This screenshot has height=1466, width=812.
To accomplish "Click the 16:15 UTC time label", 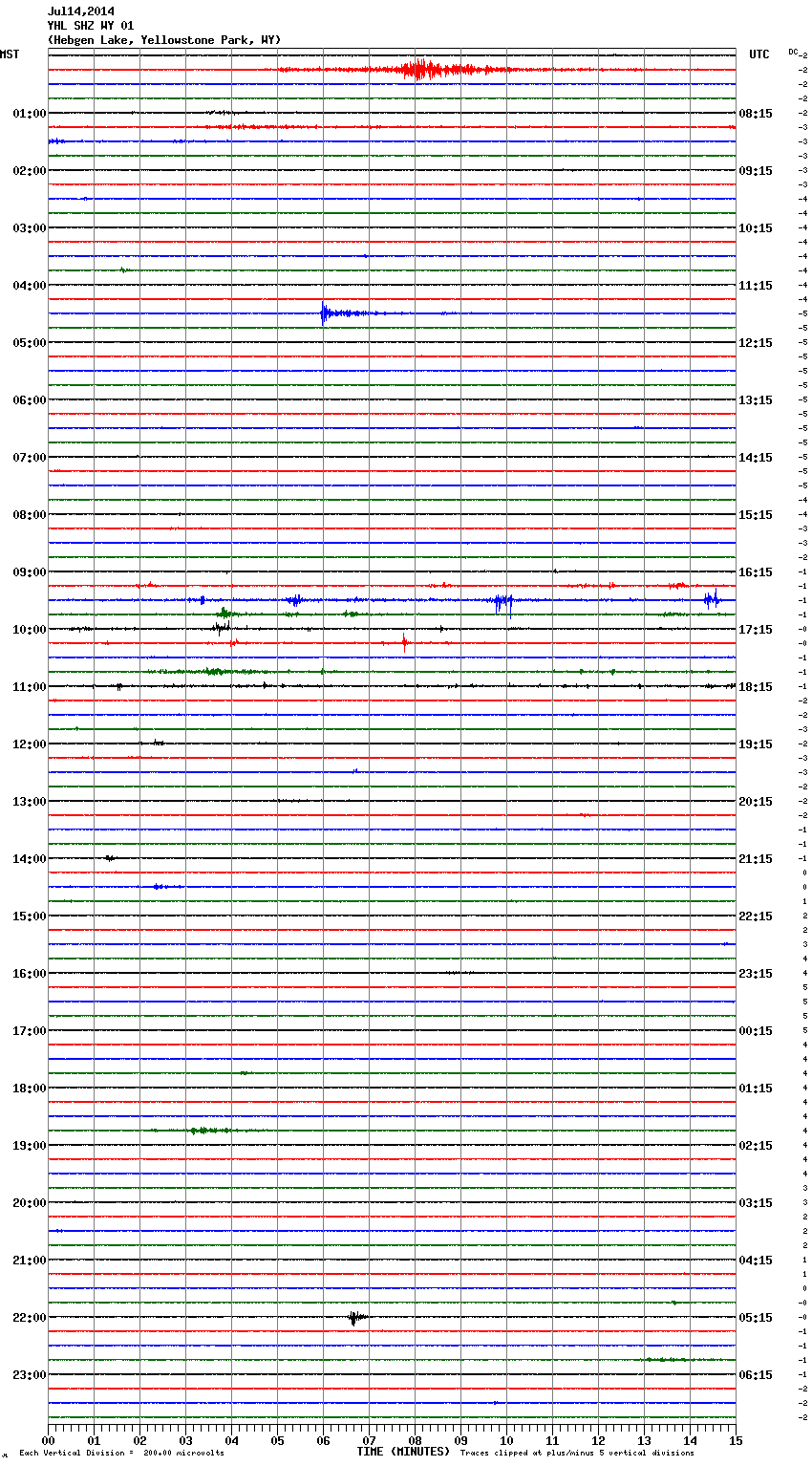I will click(756, 572).
